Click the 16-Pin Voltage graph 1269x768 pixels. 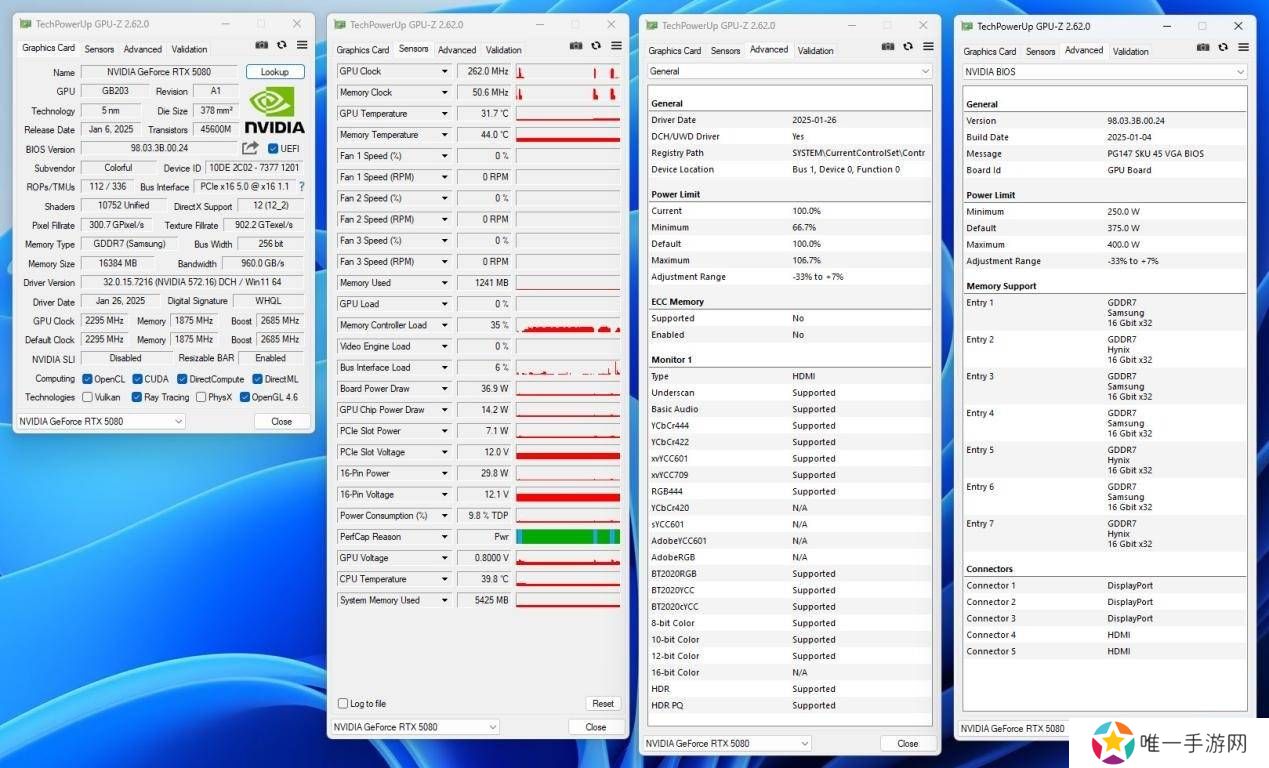(x=568, y=495)
